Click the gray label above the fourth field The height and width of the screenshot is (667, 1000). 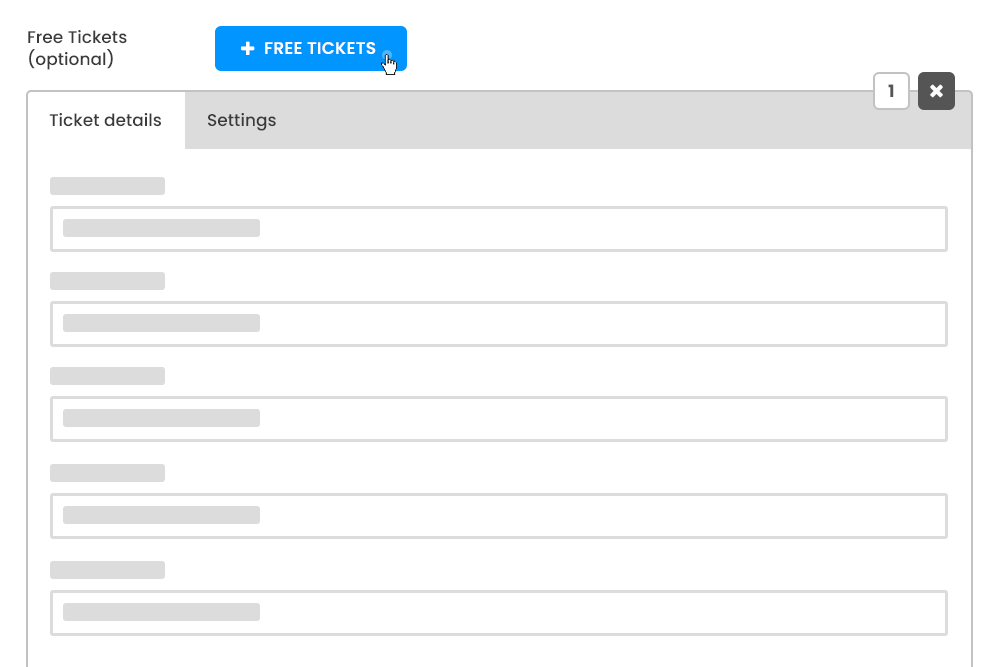coord(107,472)
